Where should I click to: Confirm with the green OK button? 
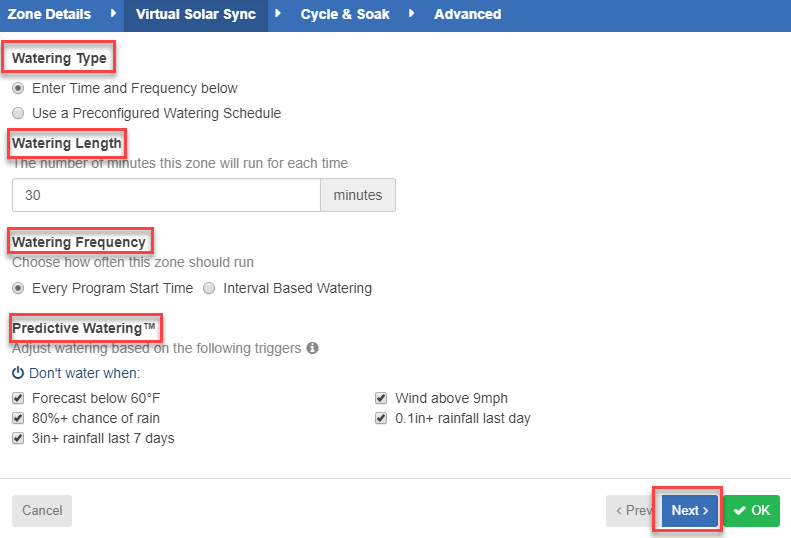tap(752, 510)
